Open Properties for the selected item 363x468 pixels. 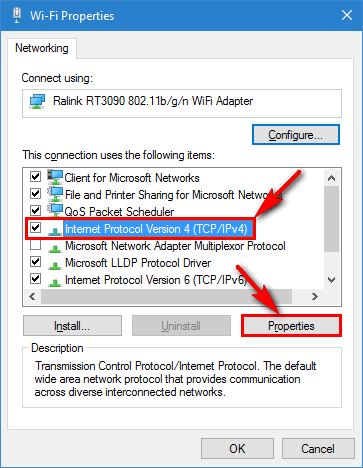tap(291, 326)
